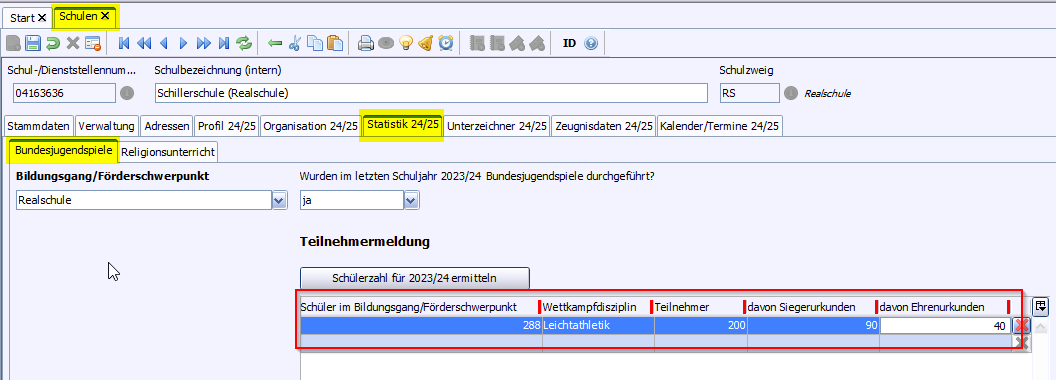This screenshot has height=380, width=1056.
Task: Click the blue help question mark icon
Action: point(591,44)
